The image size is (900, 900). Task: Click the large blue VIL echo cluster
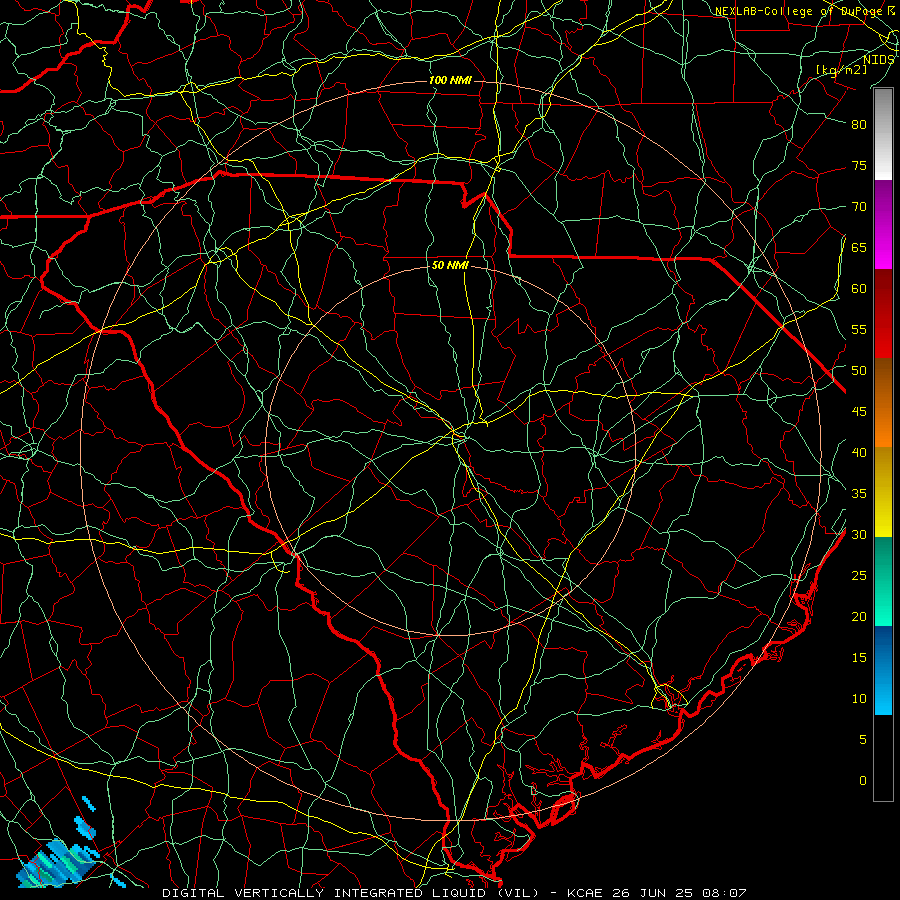point(57,862)
